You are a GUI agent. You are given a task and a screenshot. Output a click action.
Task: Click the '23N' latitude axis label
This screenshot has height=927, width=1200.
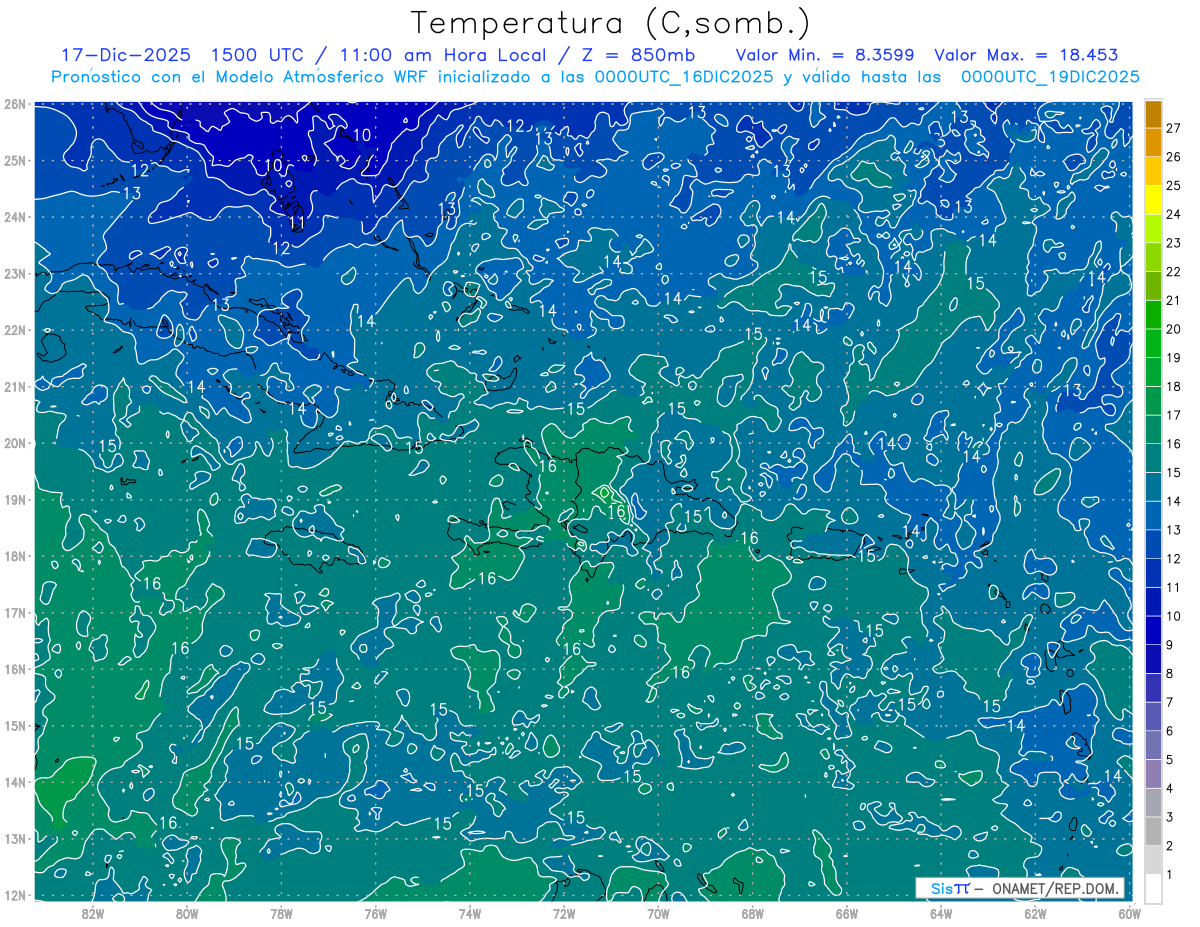coord(14,273)
